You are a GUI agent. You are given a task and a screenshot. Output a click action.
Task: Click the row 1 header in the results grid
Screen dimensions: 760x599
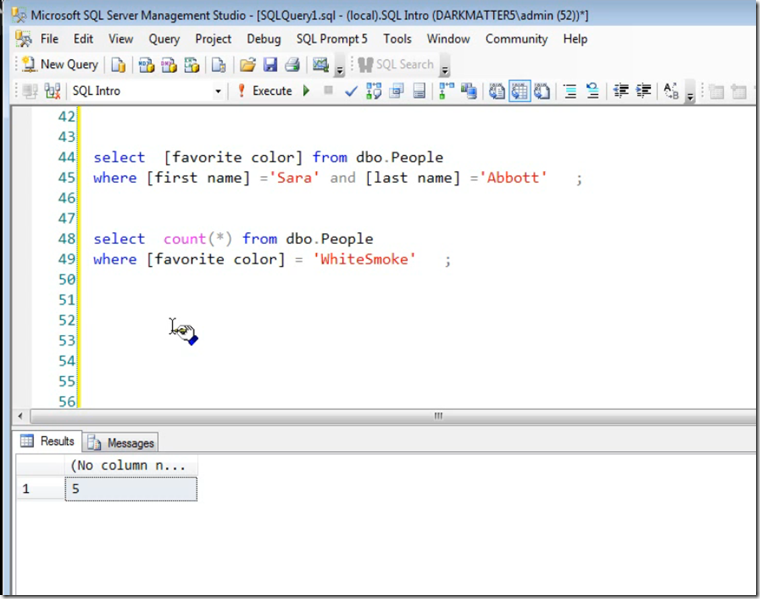(40, 489)
